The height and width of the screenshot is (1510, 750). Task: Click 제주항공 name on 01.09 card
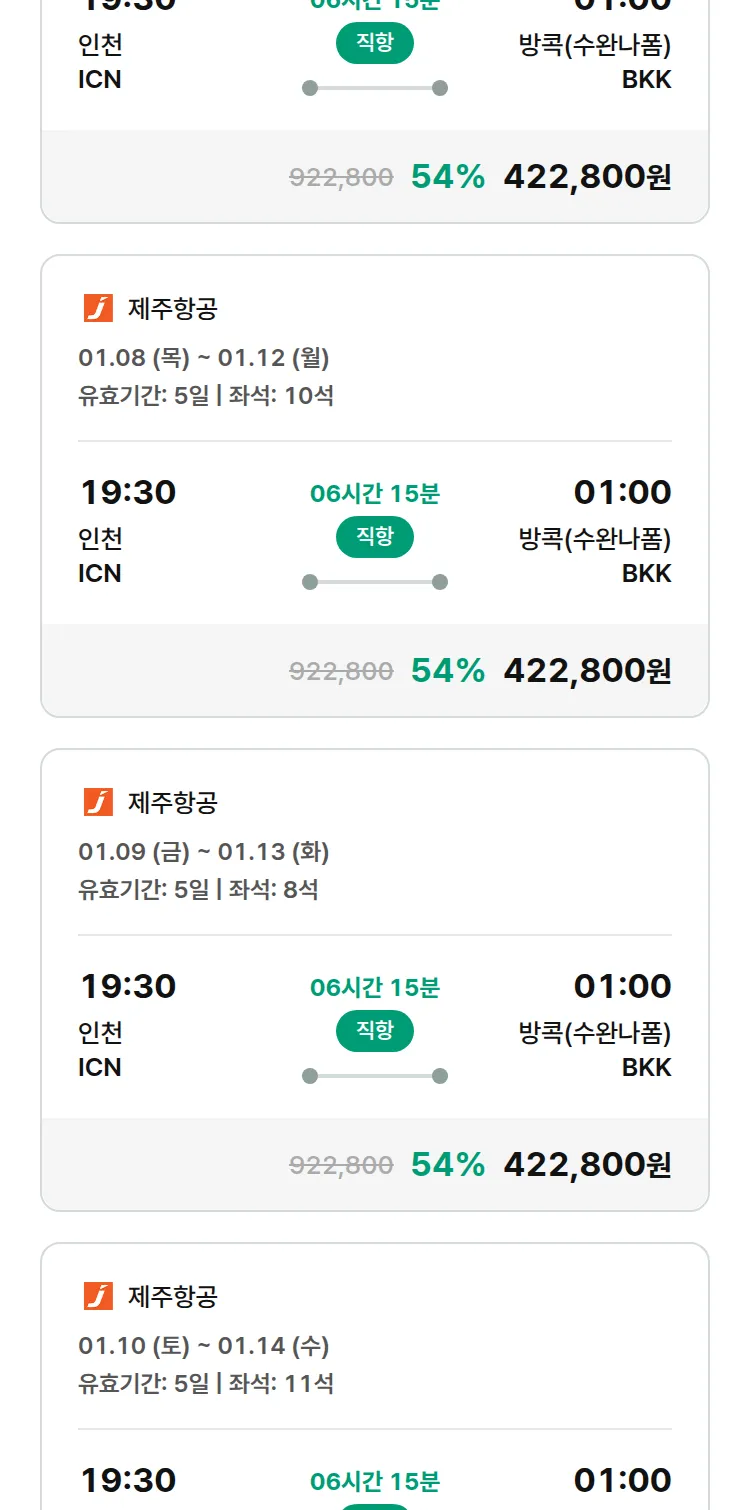(x=172, y=802)
